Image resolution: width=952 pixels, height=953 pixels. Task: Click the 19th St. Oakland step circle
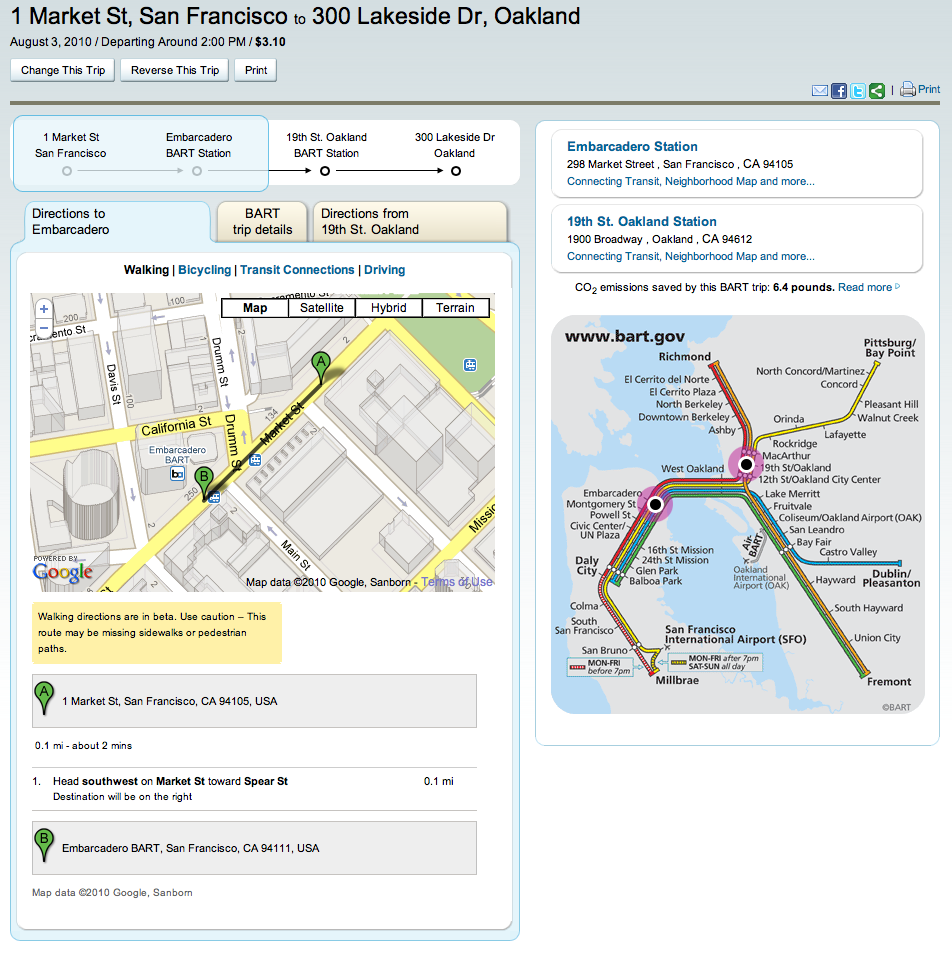[x=325, y=171]
